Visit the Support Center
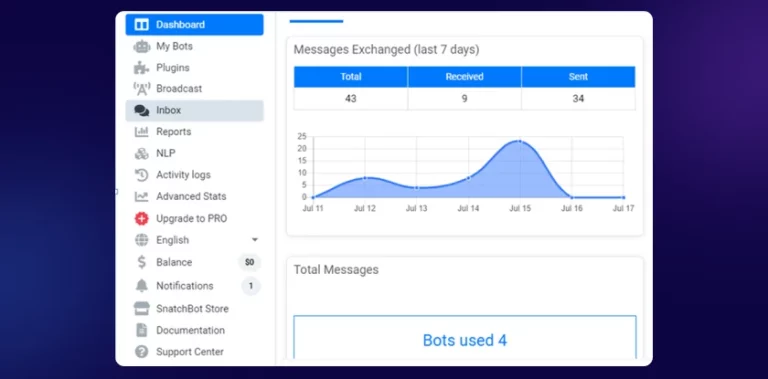768x379 pixels. point(190,352)
